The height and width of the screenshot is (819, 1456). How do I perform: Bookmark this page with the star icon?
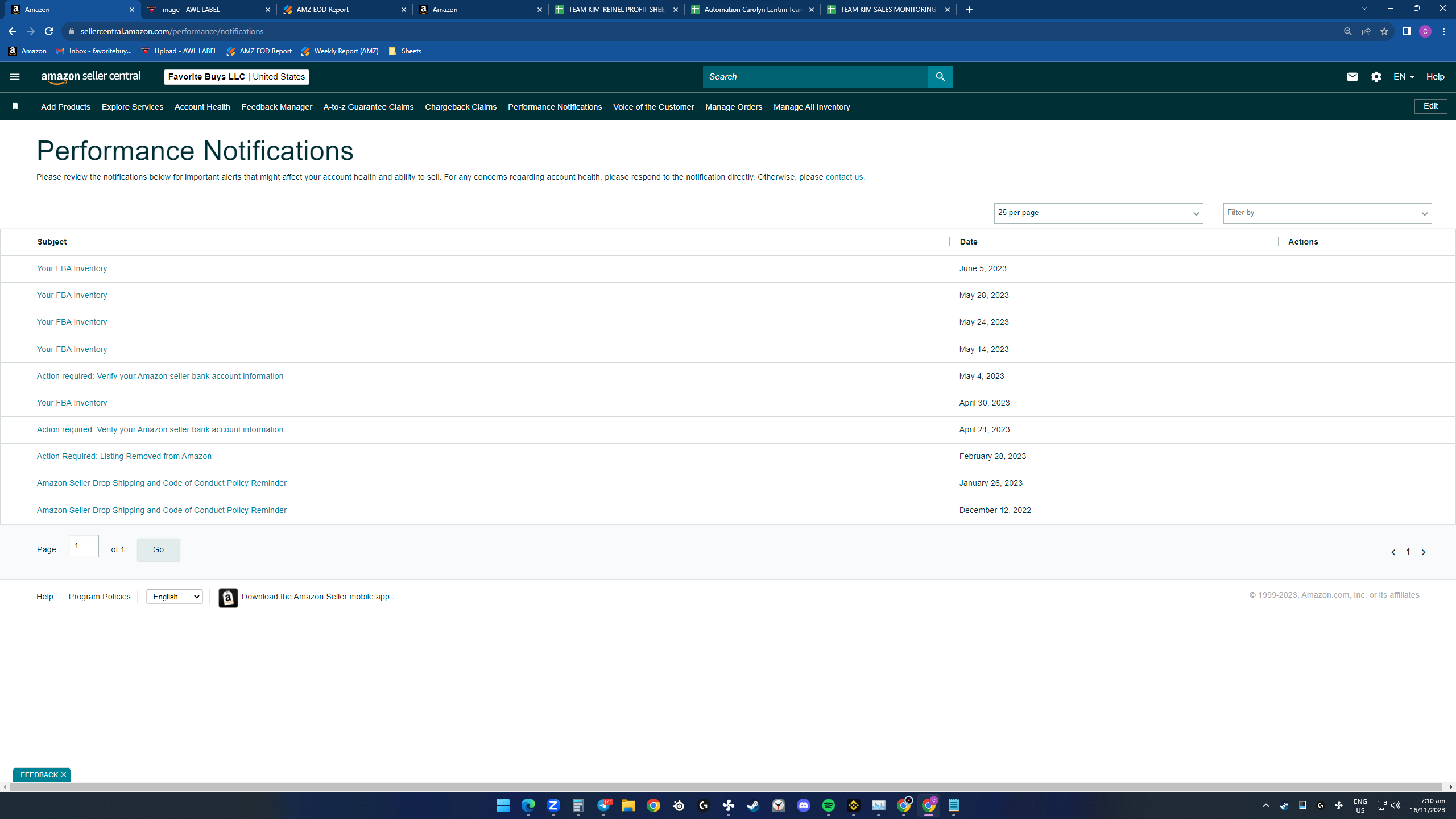click(1384, 31)
